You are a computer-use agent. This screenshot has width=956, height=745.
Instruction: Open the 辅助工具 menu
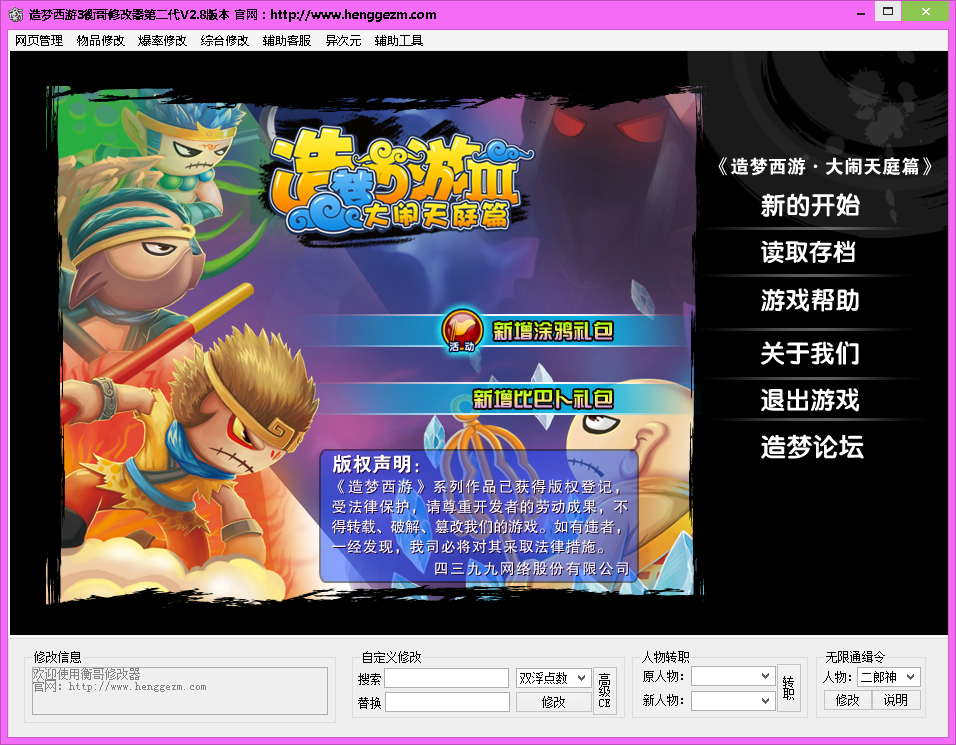tap(399, 41)
